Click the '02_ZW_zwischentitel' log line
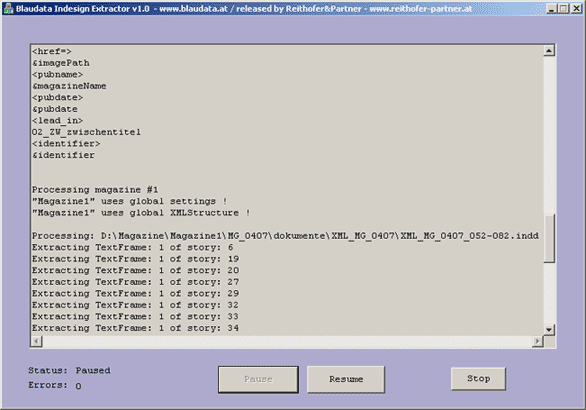 (x=86, y=132)
